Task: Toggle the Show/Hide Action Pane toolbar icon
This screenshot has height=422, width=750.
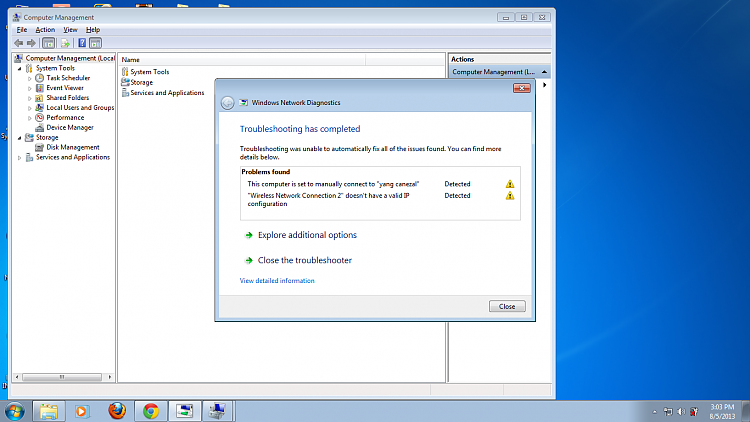Action: 95,43
